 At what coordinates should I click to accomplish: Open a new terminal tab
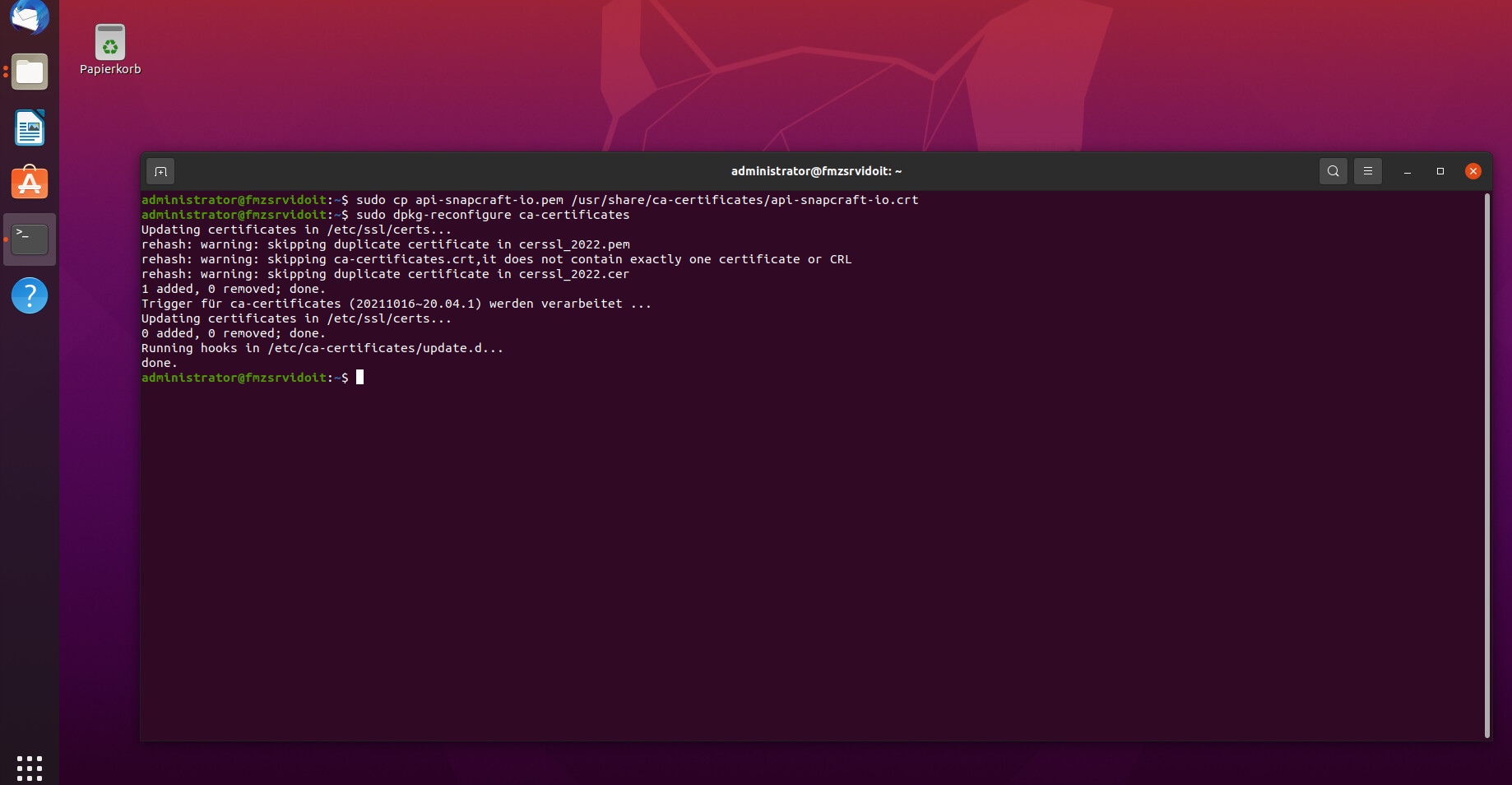[160, 171]
